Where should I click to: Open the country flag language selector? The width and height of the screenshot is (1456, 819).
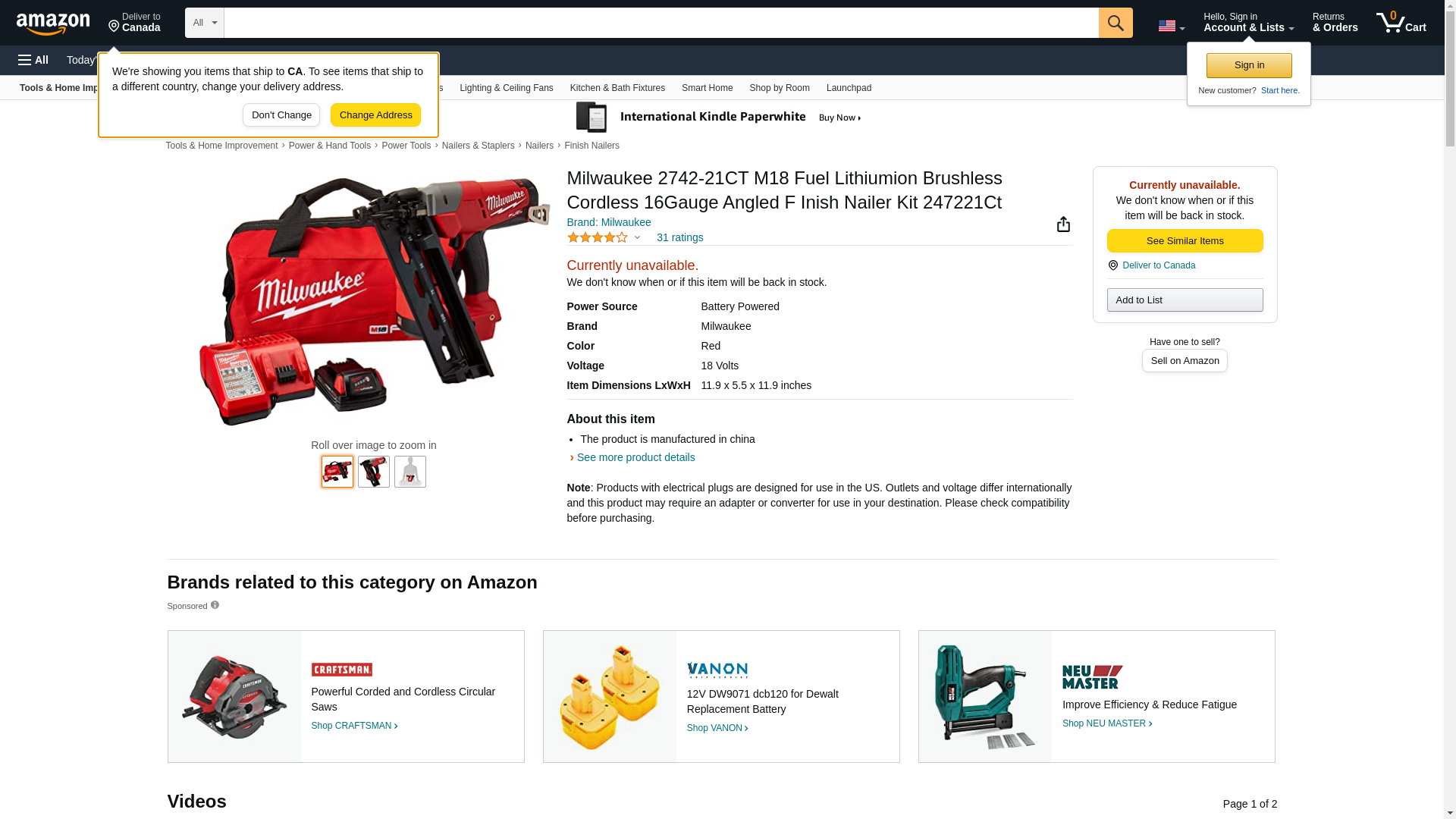tap(1171, 26)
